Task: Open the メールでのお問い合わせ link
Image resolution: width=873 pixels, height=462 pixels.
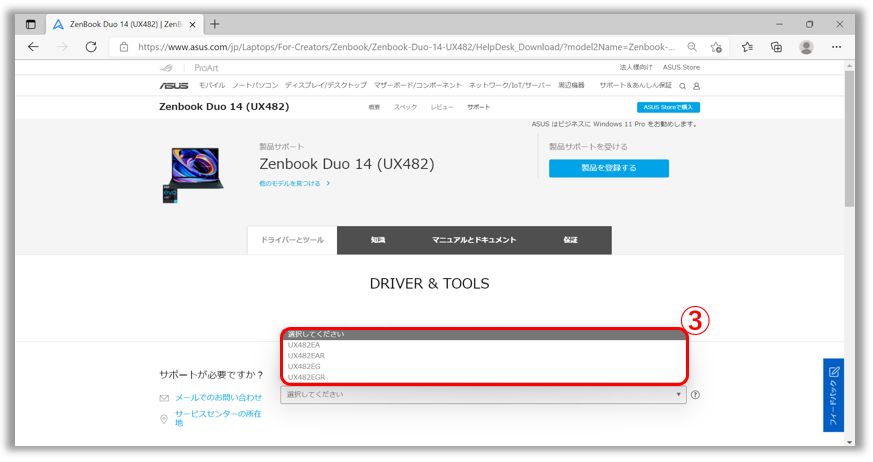Action: (x=218, y=397)
